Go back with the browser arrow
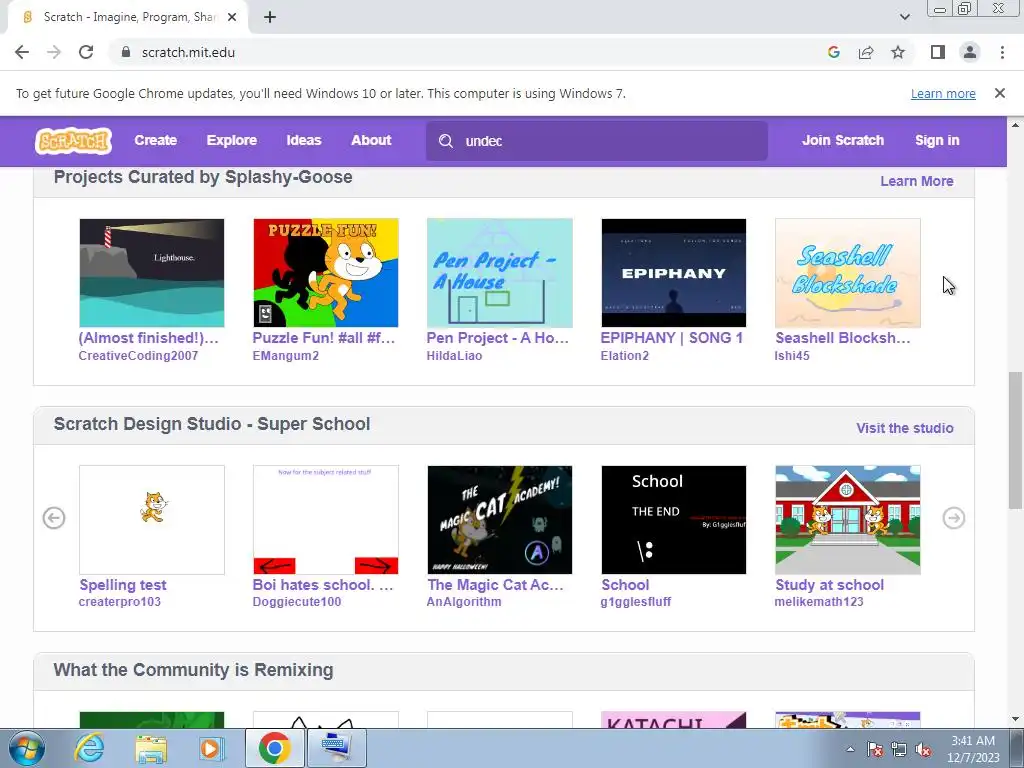The image size is (1024, 768). (22, 52)
